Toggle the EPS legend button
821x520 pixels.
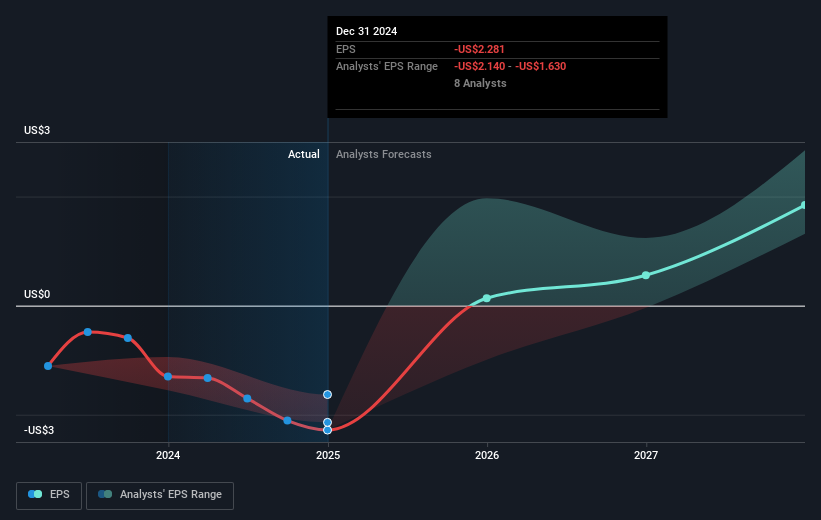point(49,495)
